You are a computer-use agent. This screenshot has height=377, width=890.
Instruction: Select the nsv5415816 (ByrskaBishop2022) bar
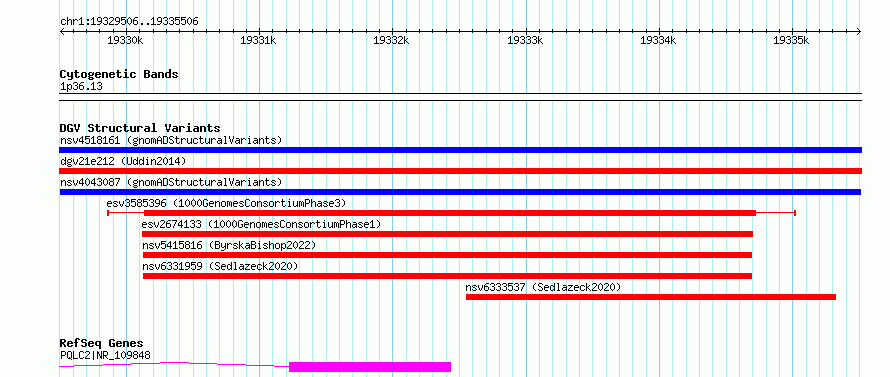447,255
